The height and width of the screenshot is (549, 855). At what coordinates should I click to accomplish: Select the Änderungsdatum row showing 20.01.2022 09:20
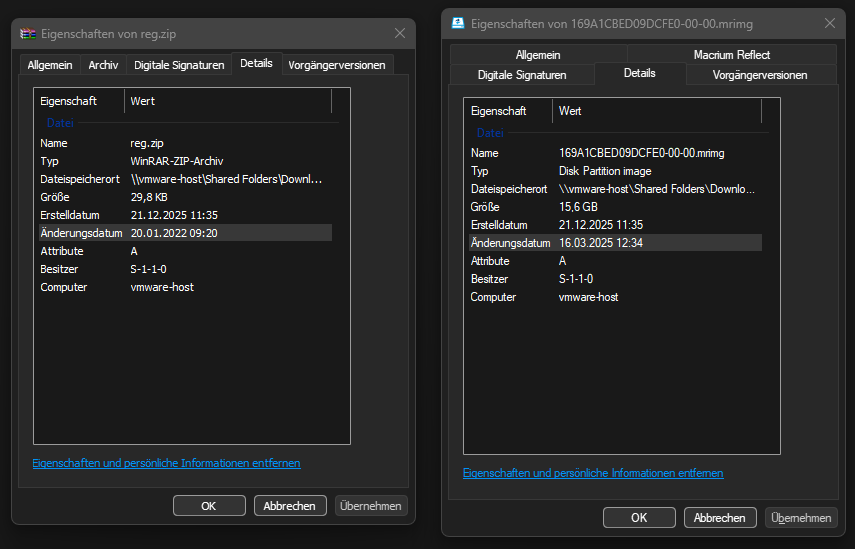click(x=182, y=233)
